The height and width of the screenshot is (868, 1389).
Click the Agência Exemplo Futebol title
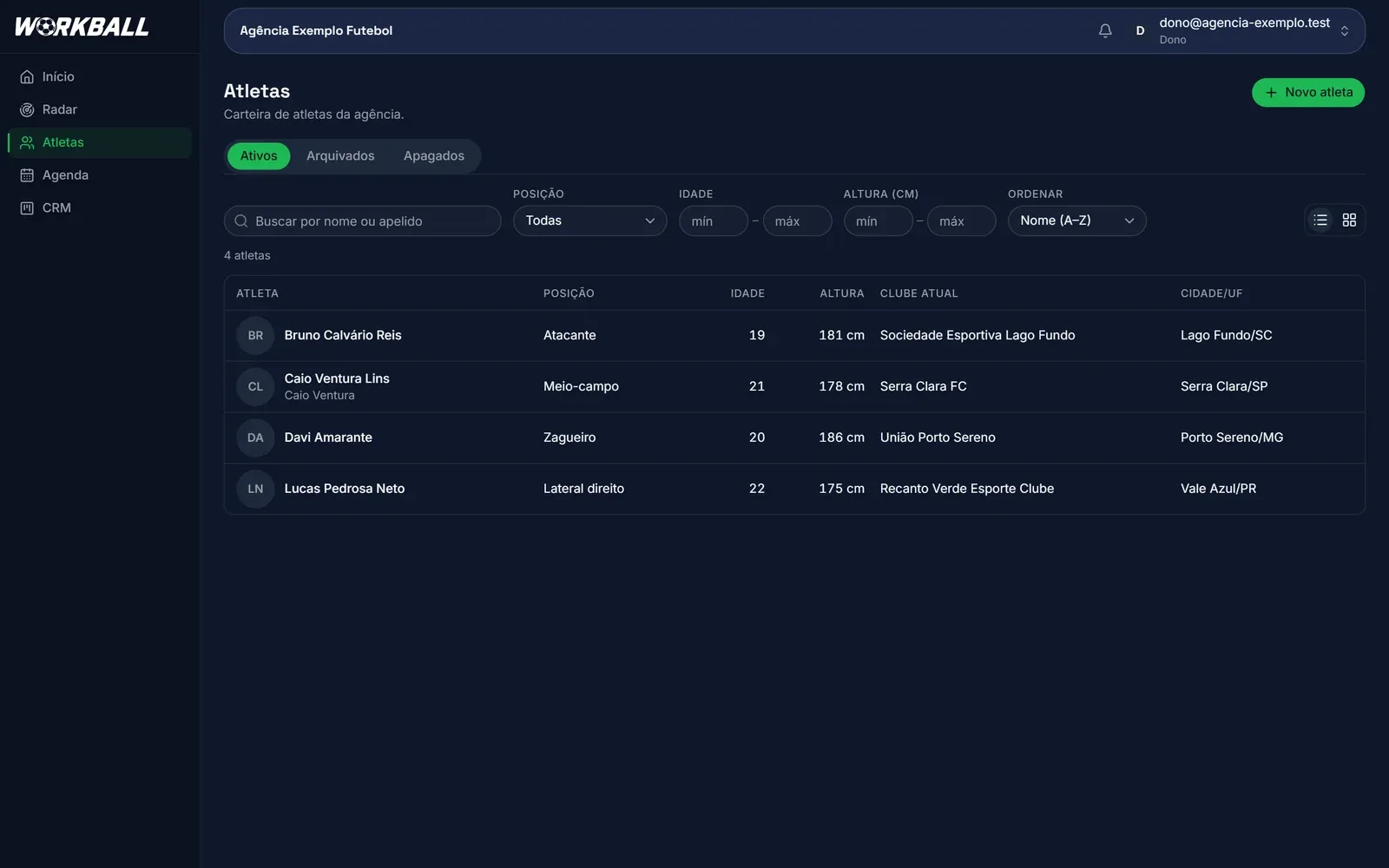tap(316, 31)
